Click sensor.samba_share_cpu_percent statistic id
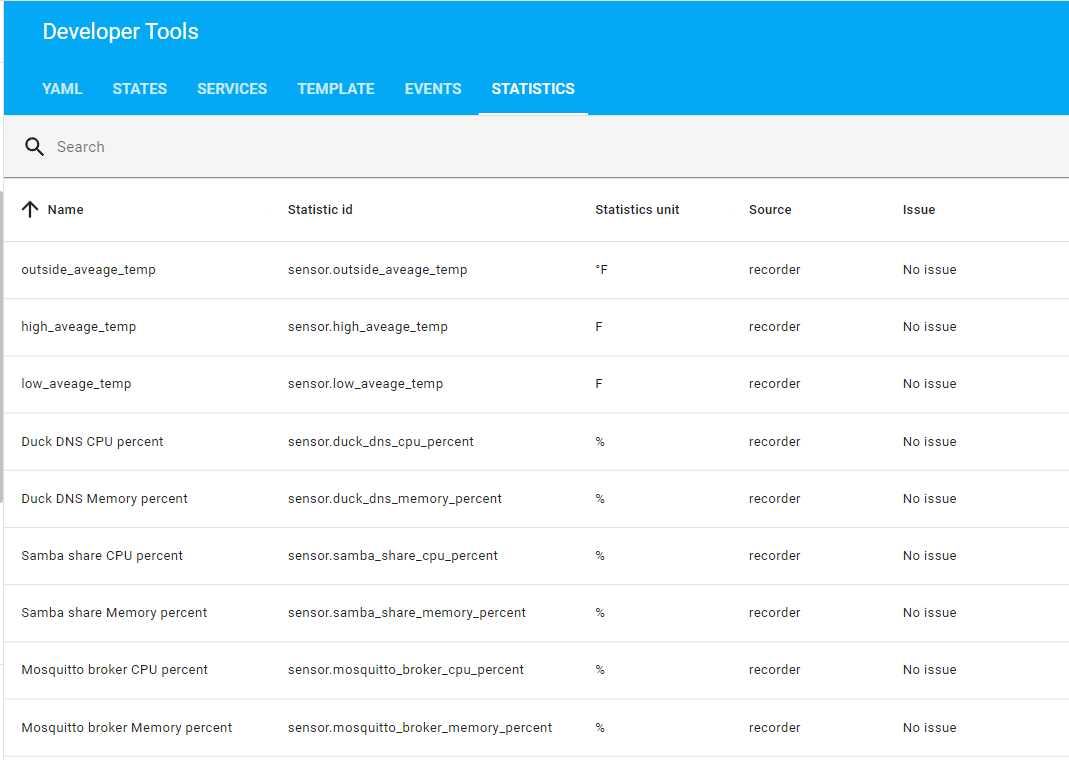1069x760 pixels. [x=393, y=556]
